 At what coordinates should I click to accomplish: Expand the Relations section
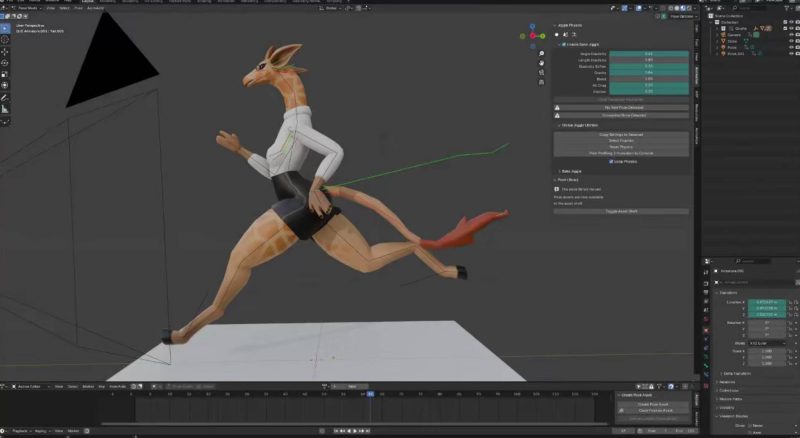tap(716, 382)
